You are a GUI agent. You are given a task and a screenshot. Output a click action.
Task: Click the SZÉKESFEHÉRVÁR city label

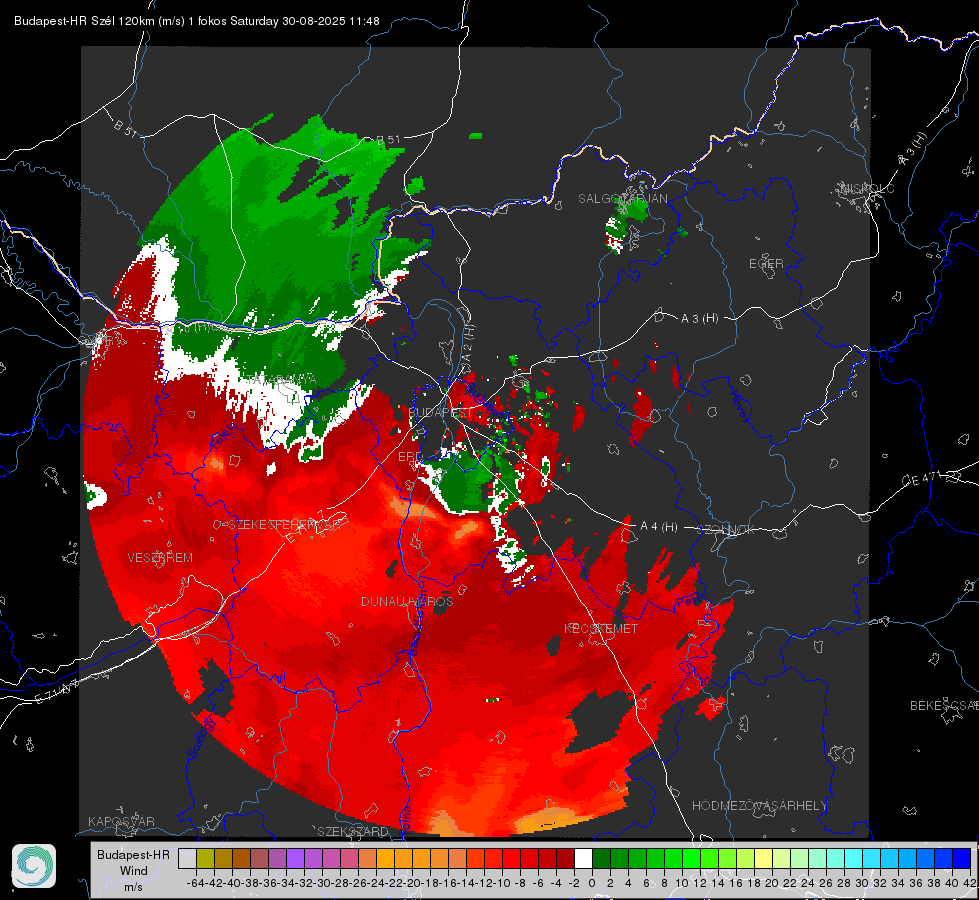coord(285,525)
